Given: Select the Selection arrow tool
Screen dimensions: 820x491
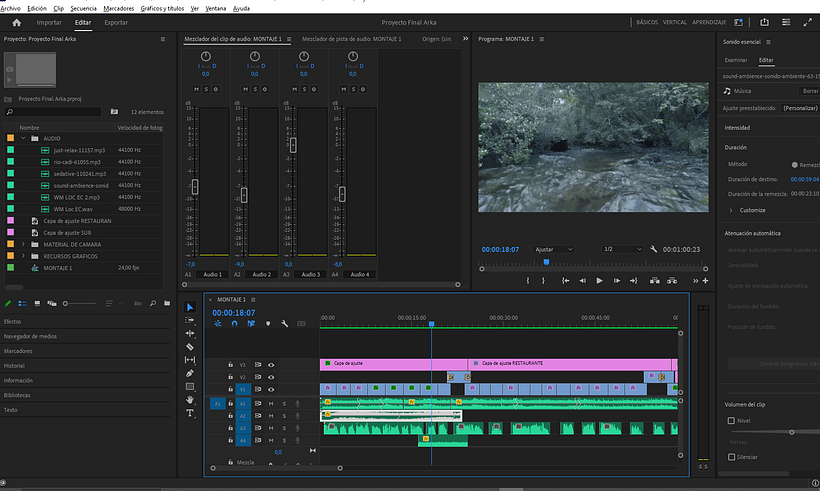Looking at the screenshot, I should pyautogui.click(x=190, y=307).
